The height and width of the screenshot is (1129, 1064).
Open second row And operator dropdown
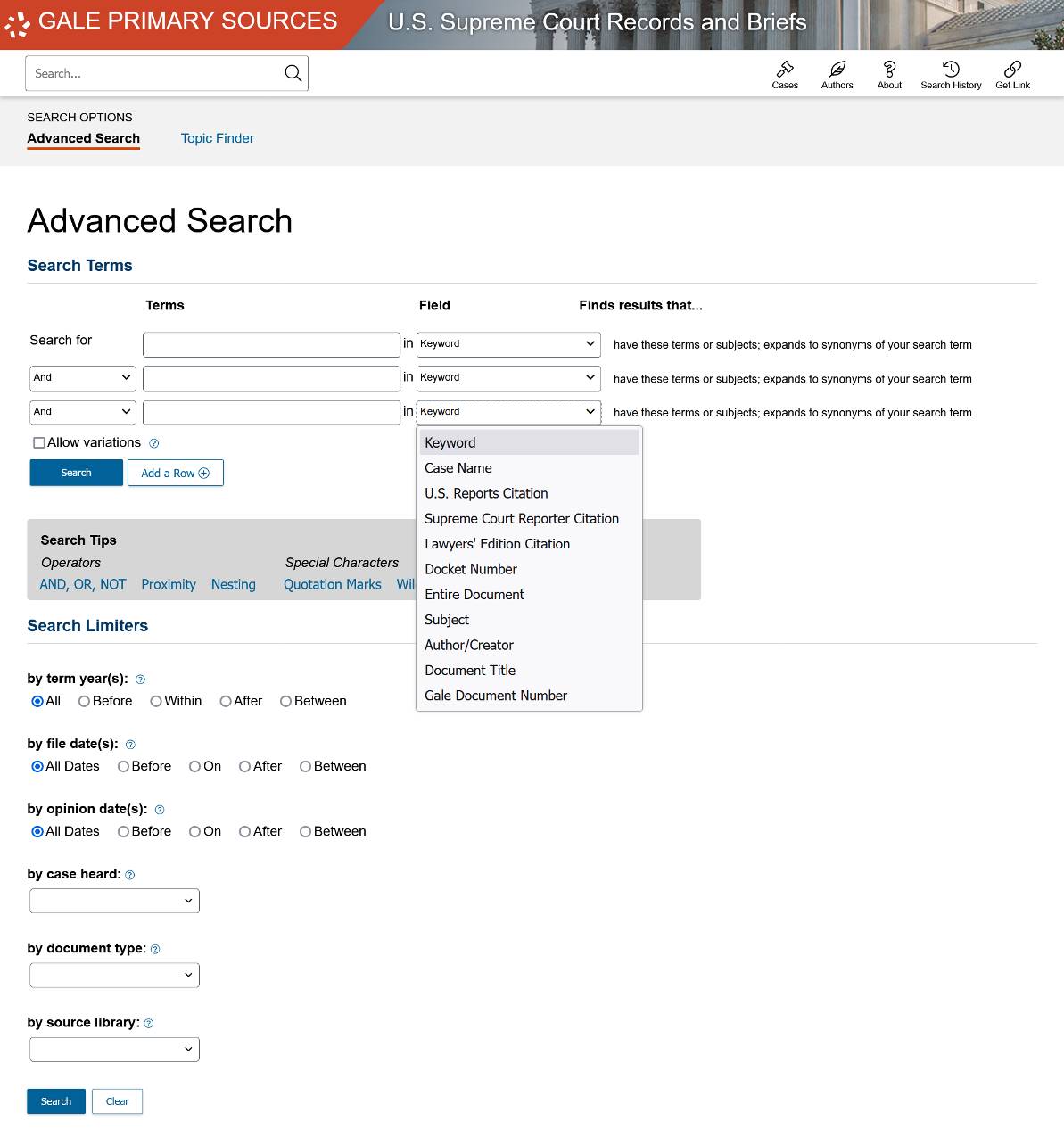(x=83, y=378)
